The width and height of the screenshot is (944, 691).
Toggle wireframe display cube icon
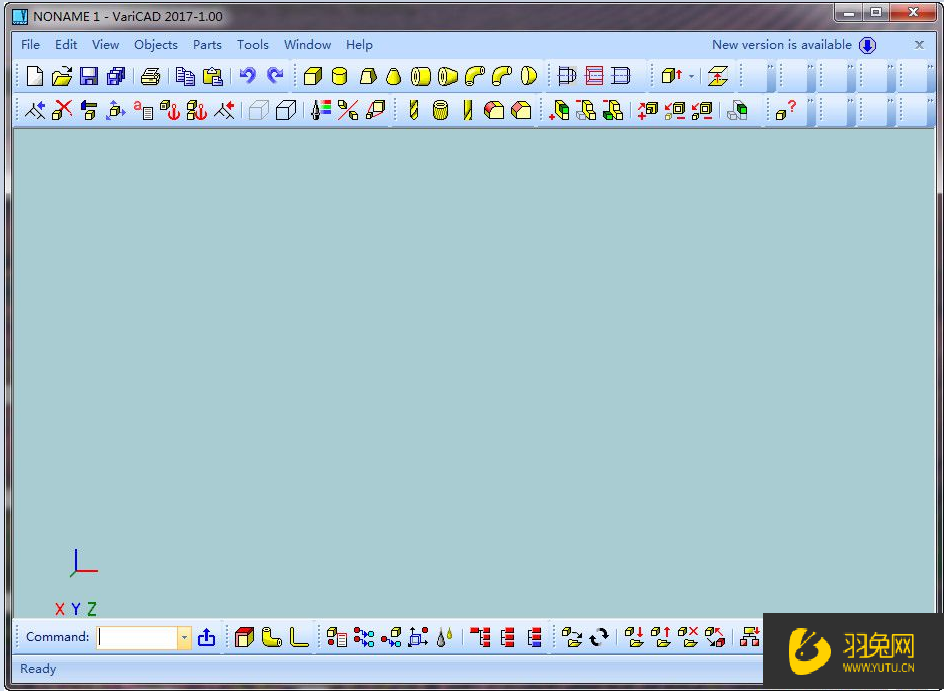tap(258, 110)
